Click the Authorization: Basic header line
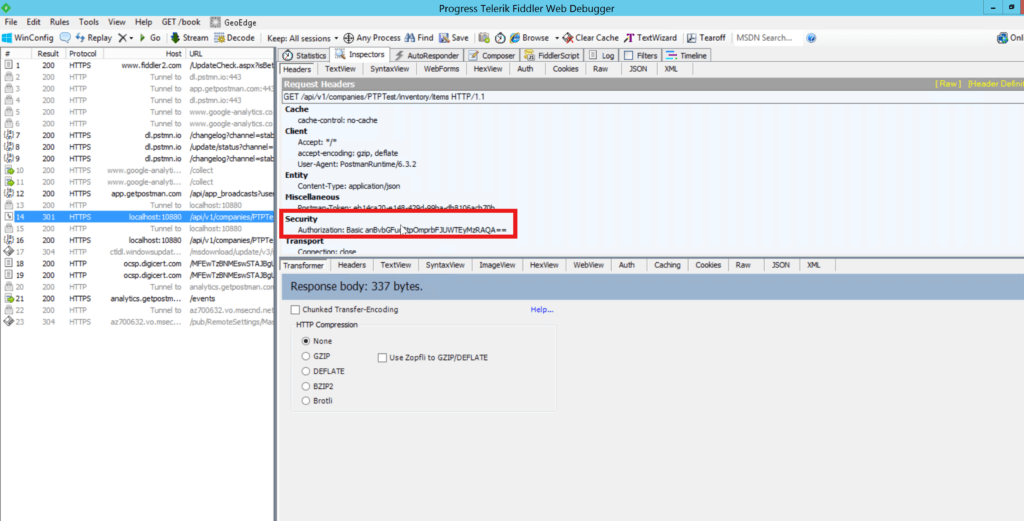Viewport: 1024px width, 521px height. point(402,230)
